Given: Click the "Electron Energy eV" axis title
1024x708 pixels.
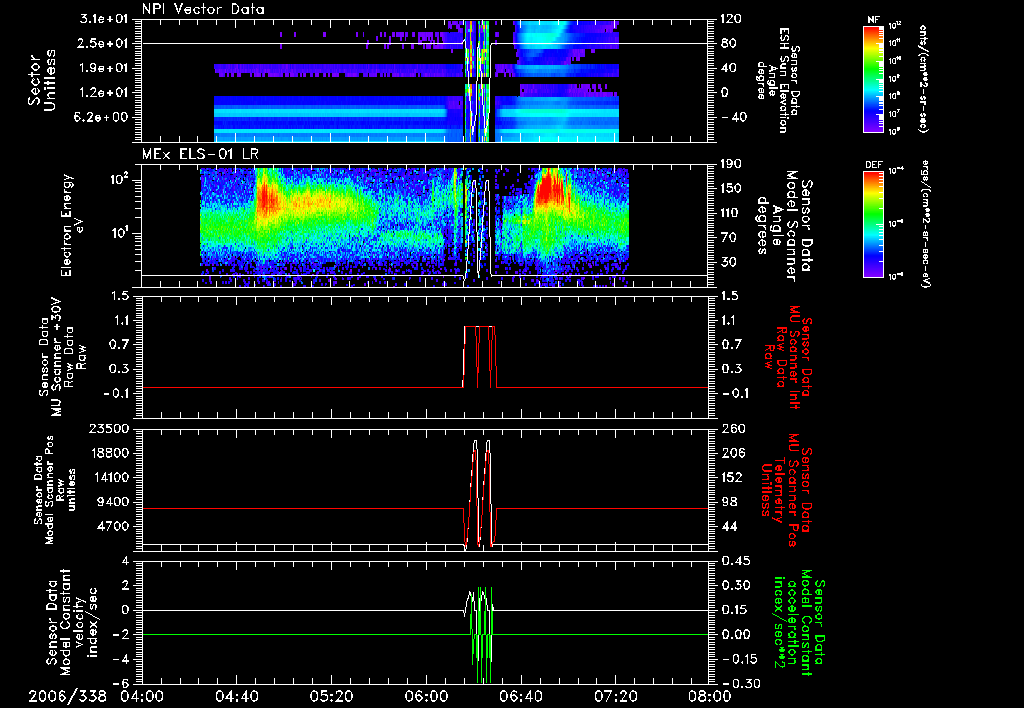Looking at the screenshot, I should point(72,225).
